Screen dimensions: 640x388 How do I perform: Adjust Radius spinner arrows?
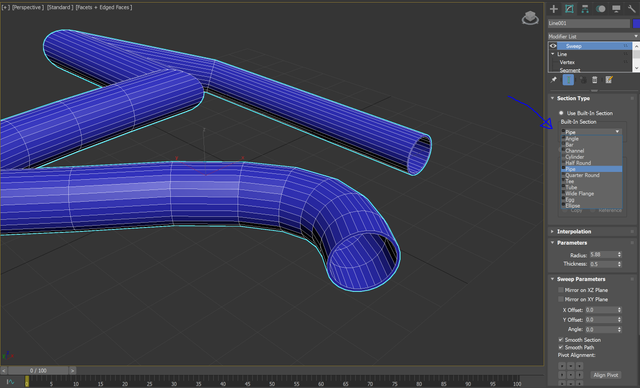pos(619,255)
